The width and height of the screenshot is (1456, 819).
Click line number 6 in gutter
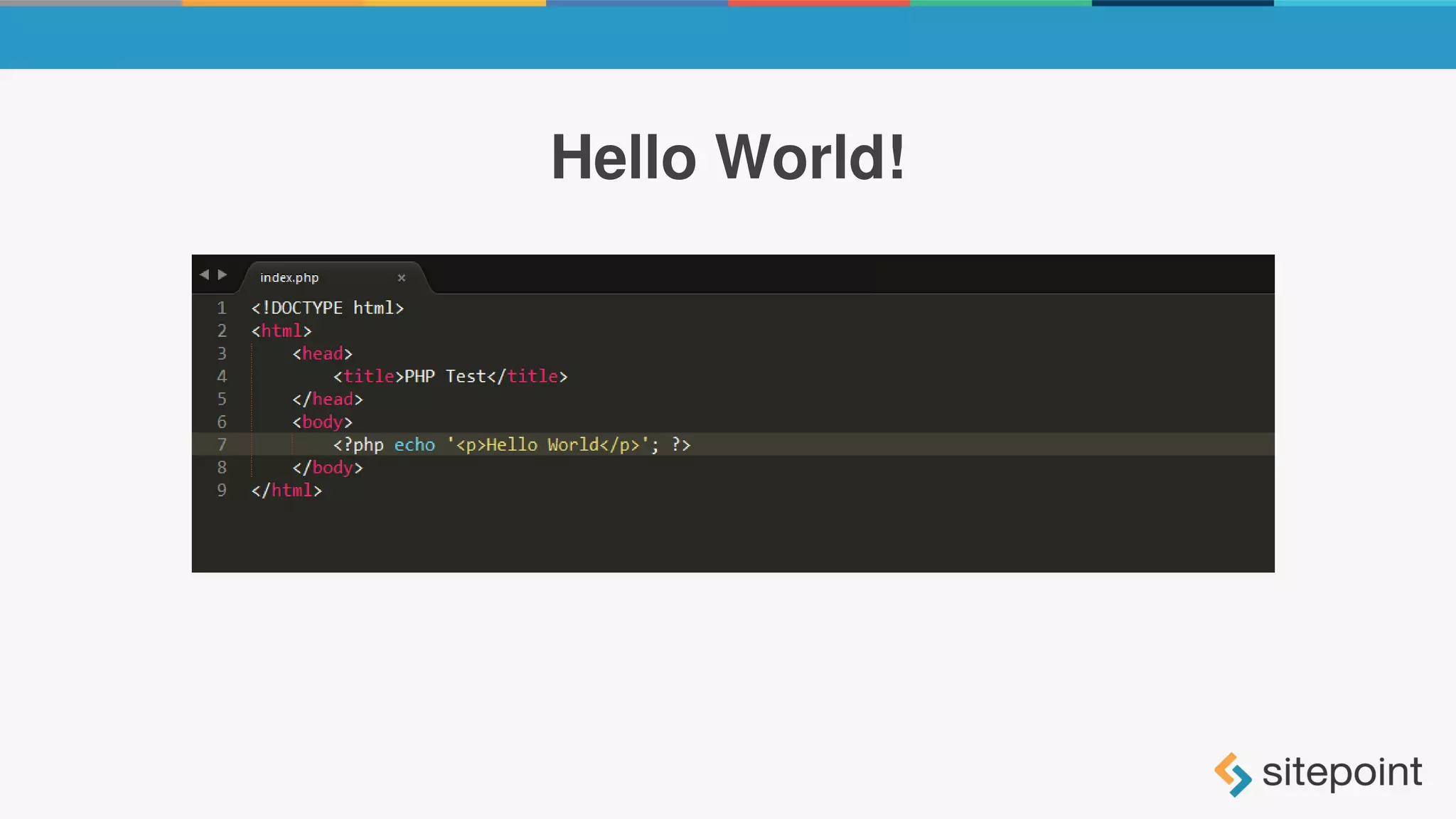click(x=222, y=422)
